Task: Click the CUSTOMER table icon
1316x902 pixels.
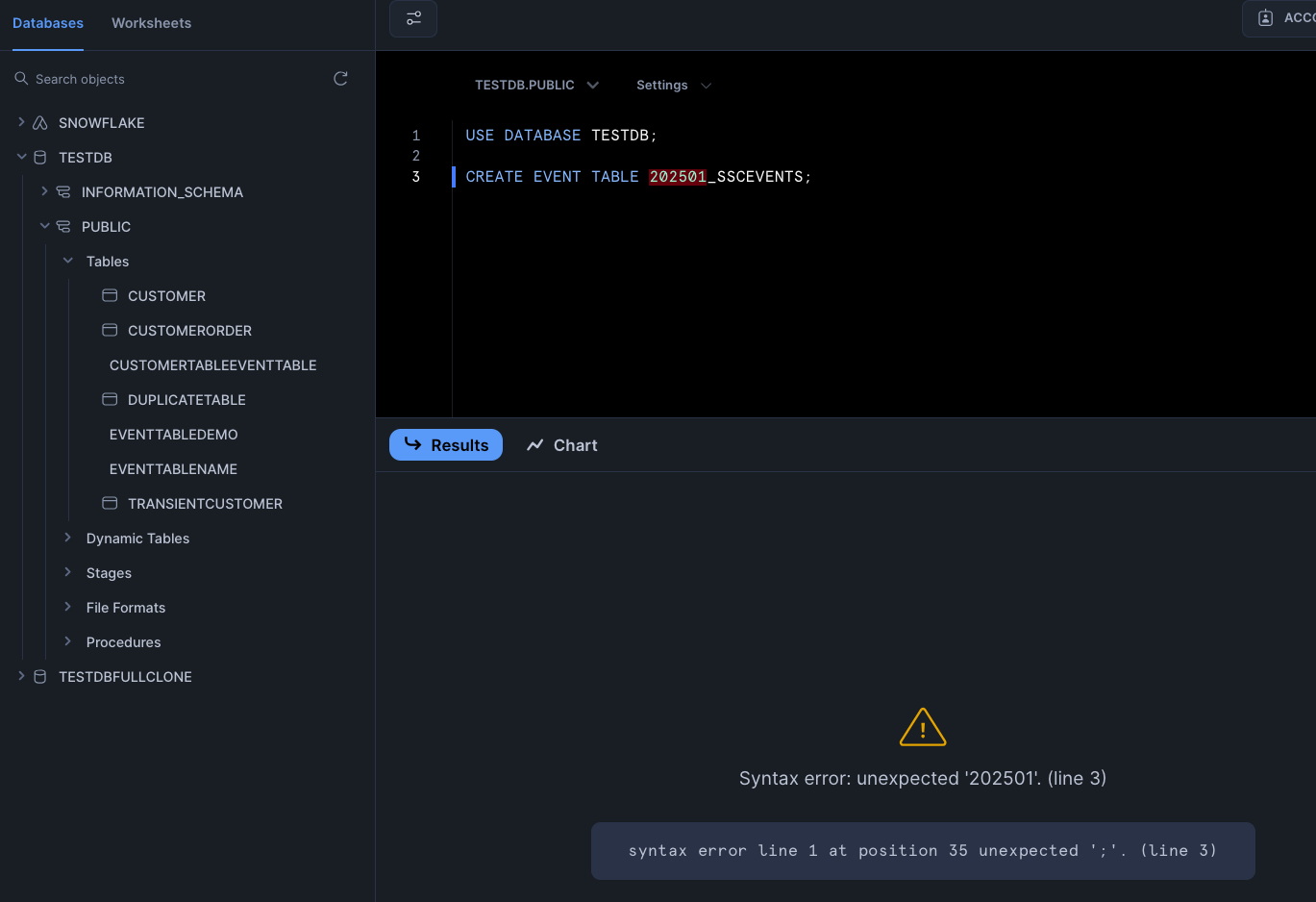Action: [x=111, y=296]
